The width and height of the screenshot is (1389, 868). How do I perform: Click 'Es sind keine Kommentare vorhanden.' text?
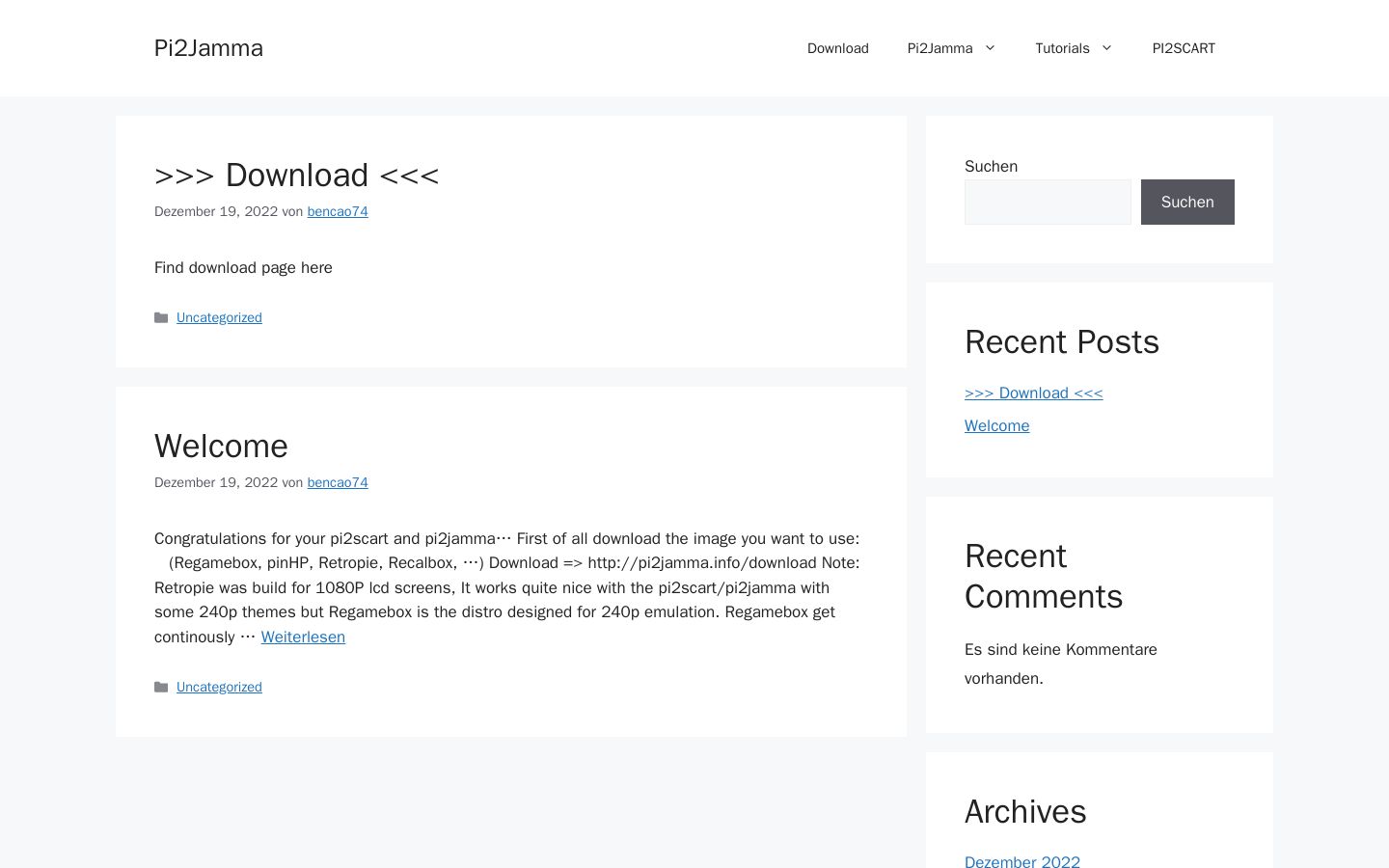[x=1061, y=664]
